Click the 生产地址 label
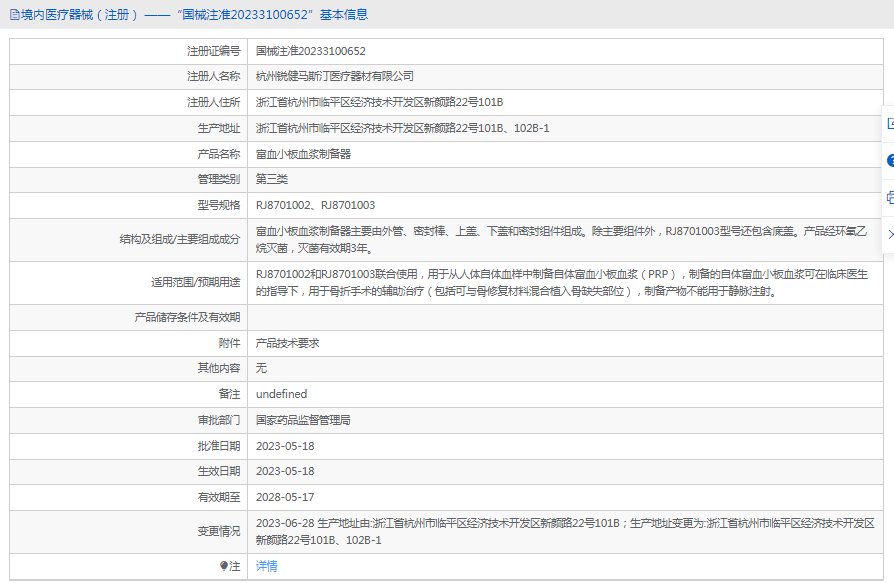The height and width of the screenshot is (583, 894). click(219, 128)
